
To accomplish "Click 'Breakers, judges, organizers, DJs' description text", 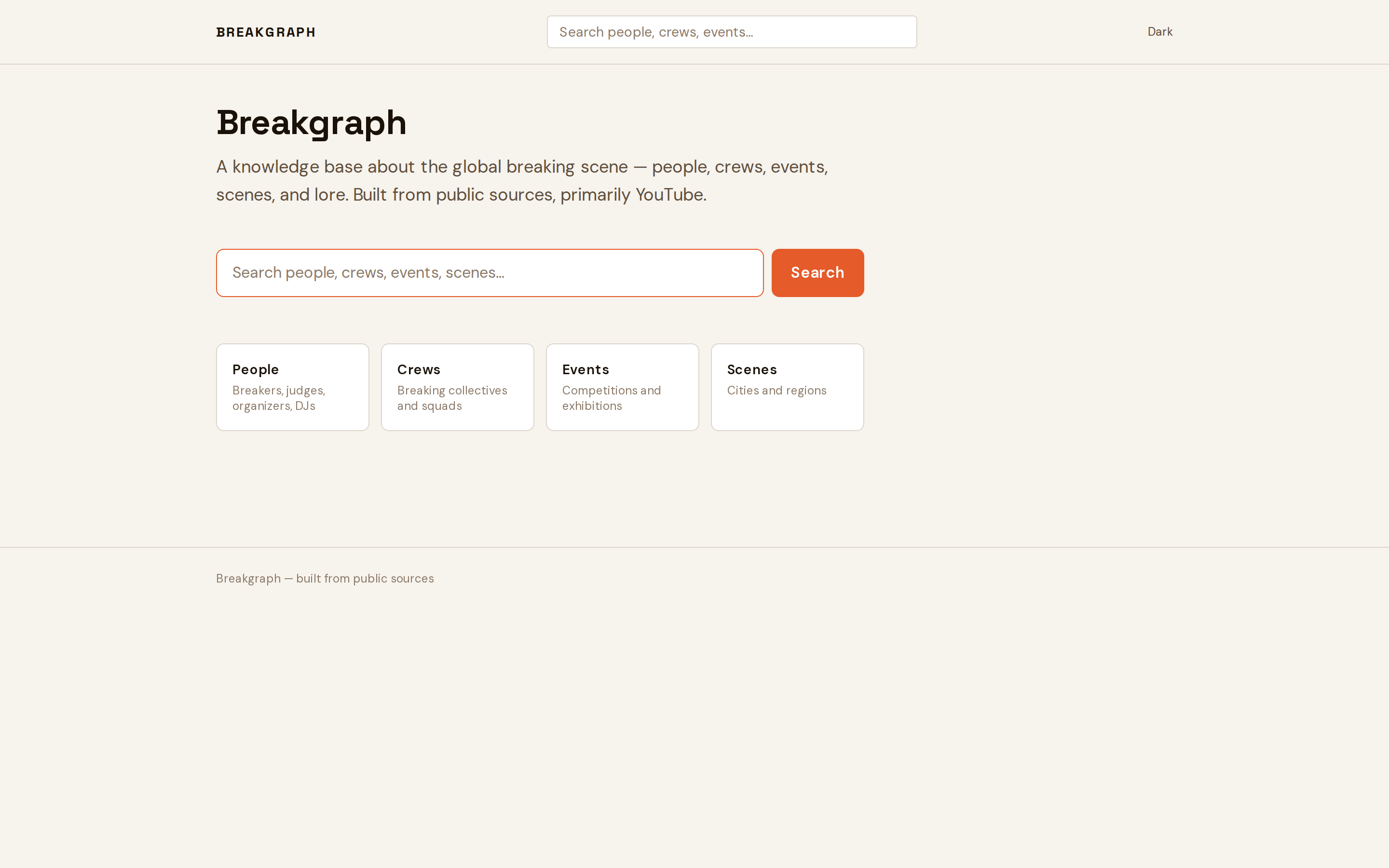I will tap(278, 397).
